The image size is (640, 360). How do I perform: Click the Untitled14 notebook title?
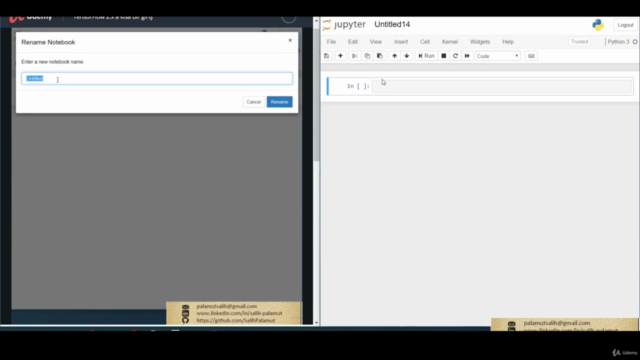coord(392,24)
